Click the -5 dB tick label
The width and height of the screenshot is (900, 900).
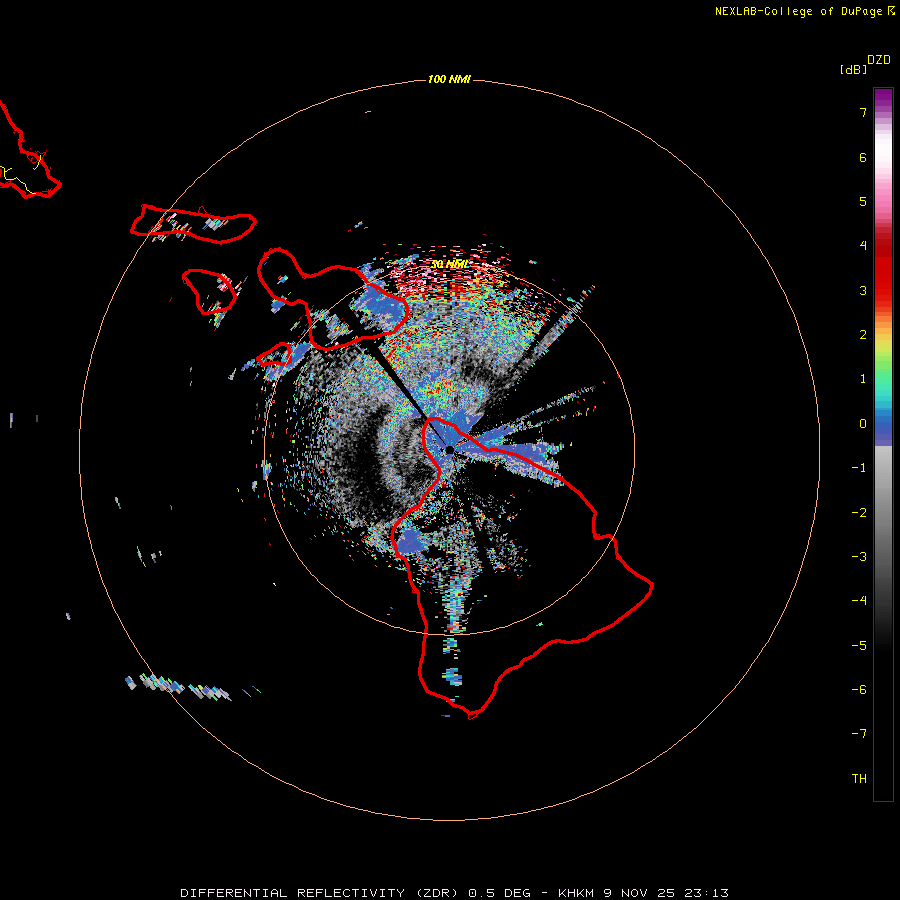click(x=859, y=646)
